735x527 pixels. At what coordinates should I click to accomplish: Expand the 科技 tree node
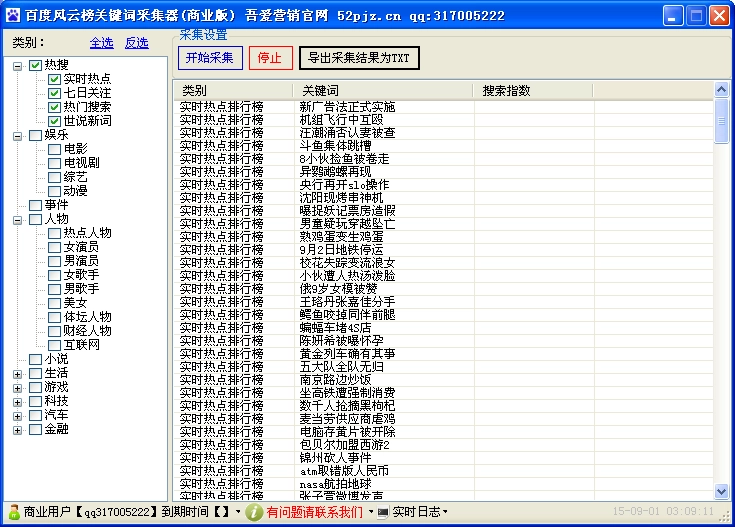coord(17,402)
